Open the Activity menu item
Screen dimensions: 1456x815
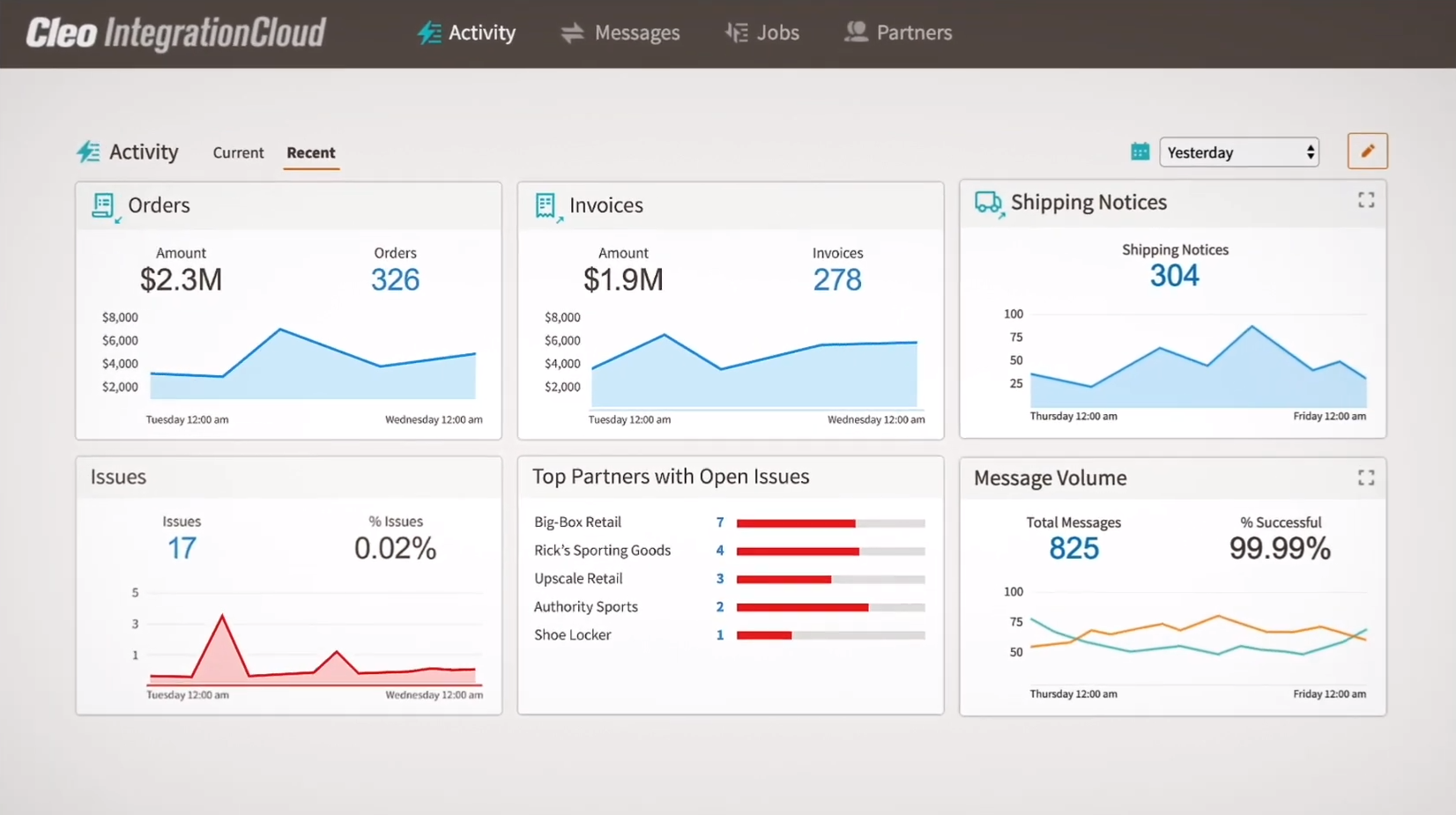pos(466,33)
